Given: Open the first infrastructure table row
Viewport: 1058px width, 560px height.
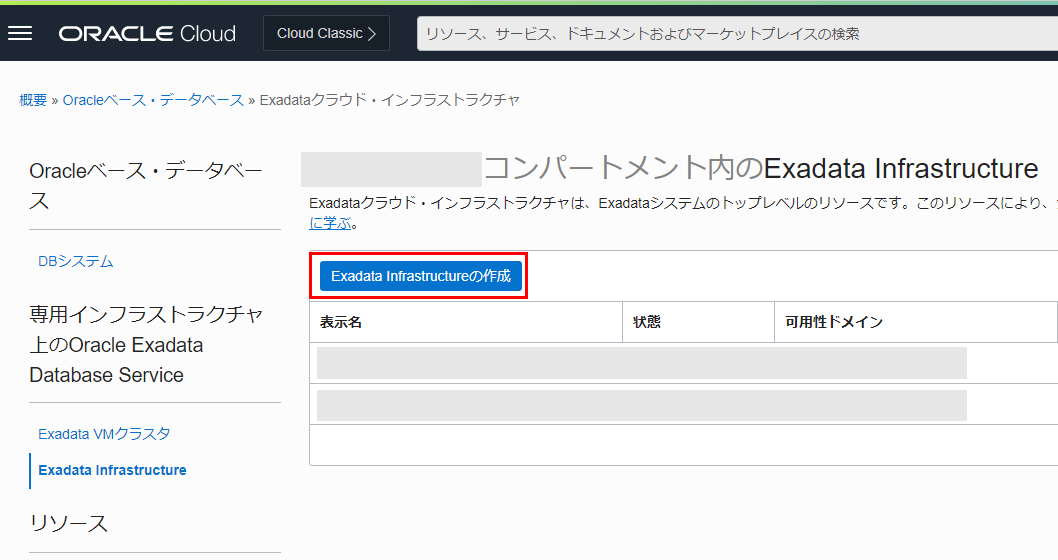Looking at the screenshot, I should point(641,363).
